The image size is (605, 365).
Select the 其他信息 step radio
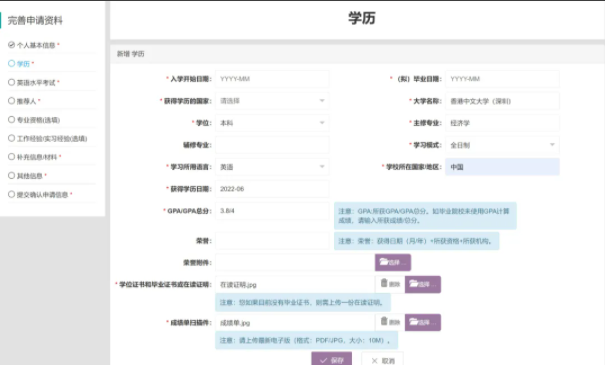[x=12, y=176]
